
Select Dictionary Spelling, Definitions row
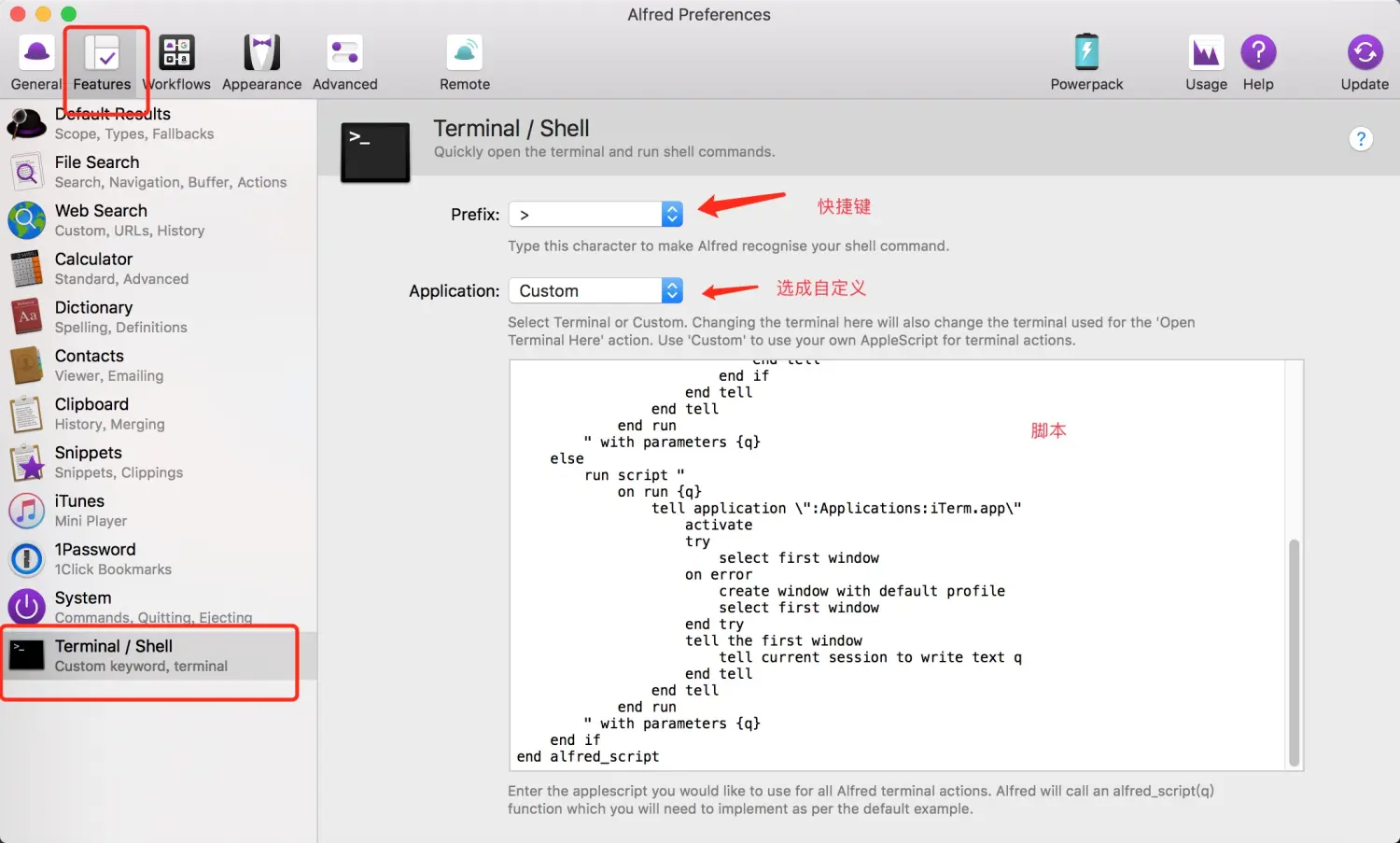[159, 317]
